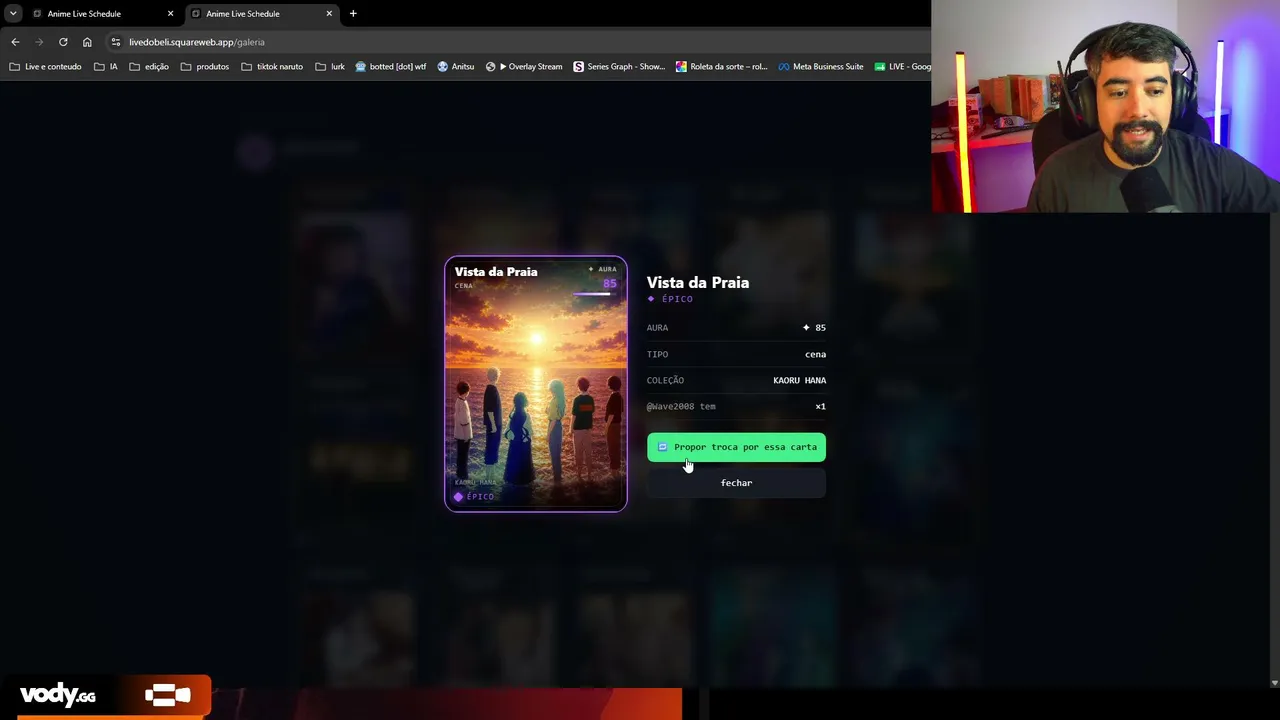Click the ×1 quantity value
The height and width of the screenshot is (720, 1280).
820,406
